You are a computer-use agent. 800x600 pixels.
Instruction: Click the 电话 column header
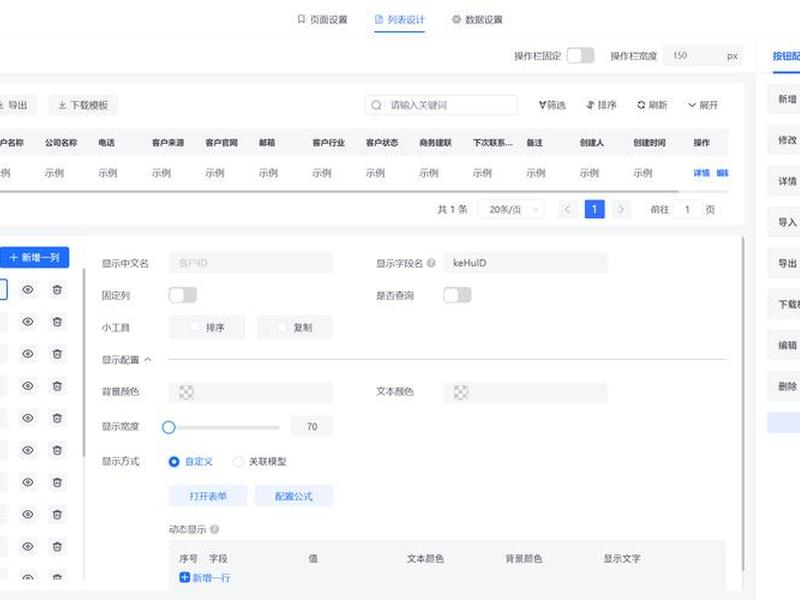[107, 143]
